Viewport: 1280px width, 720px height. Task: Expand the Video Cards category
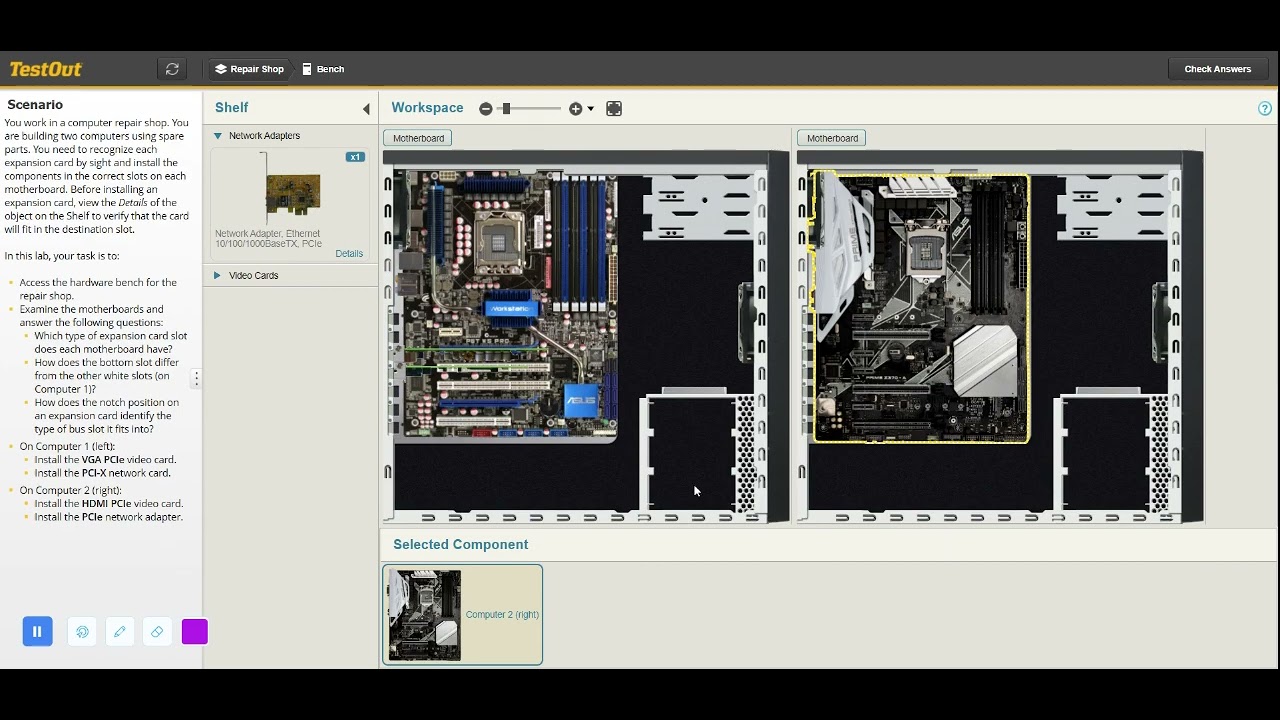pyautogui.click(x=218, y=276)
